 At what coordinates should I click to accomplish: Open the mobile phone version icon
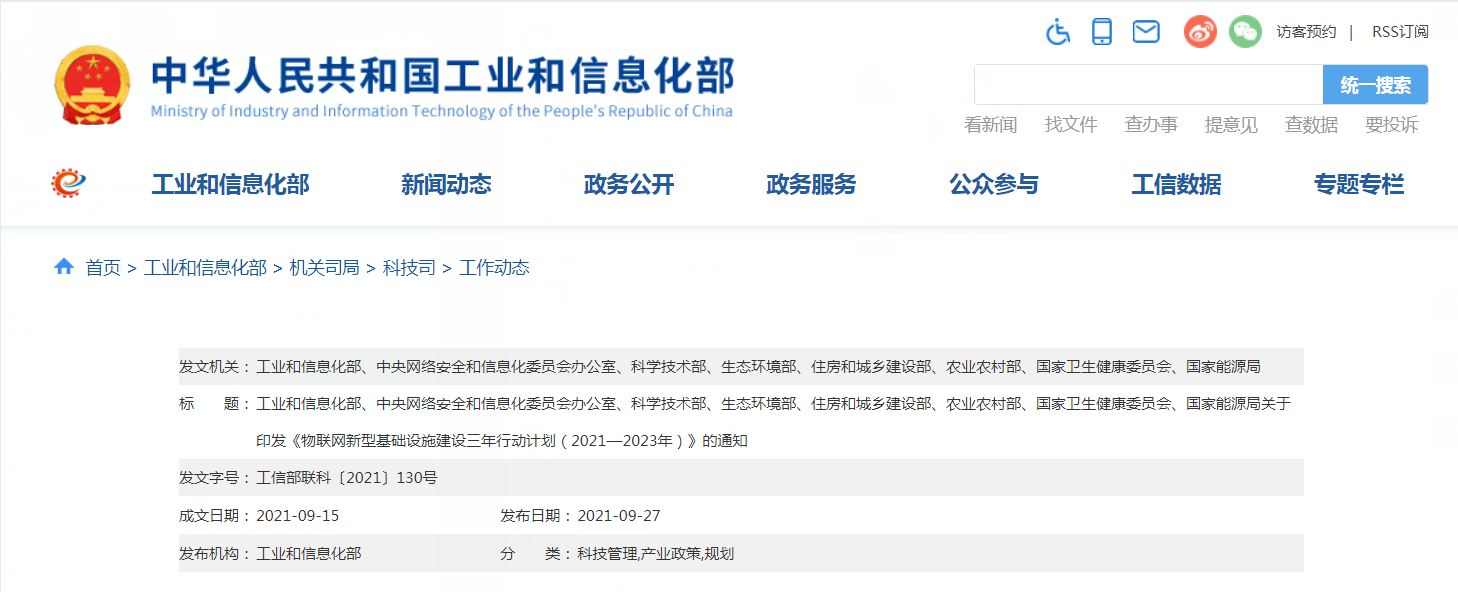[1102, 32]
